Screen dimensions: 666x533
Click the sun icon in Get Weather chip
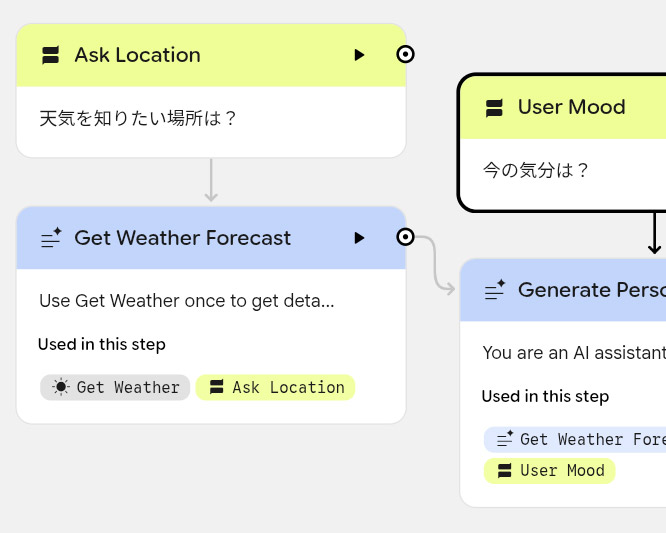[62, 387]
